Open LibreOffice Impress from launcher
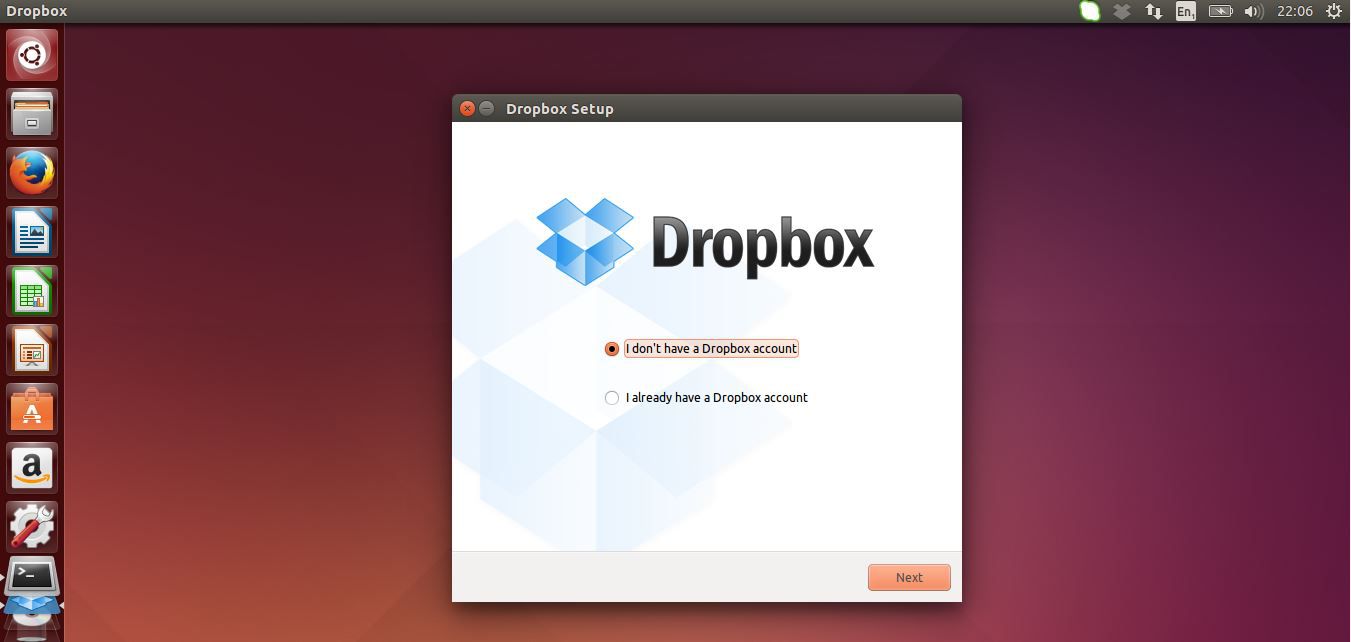Image resolution: width=1351 pixels, height=642 pixels. tap(32, 350)
